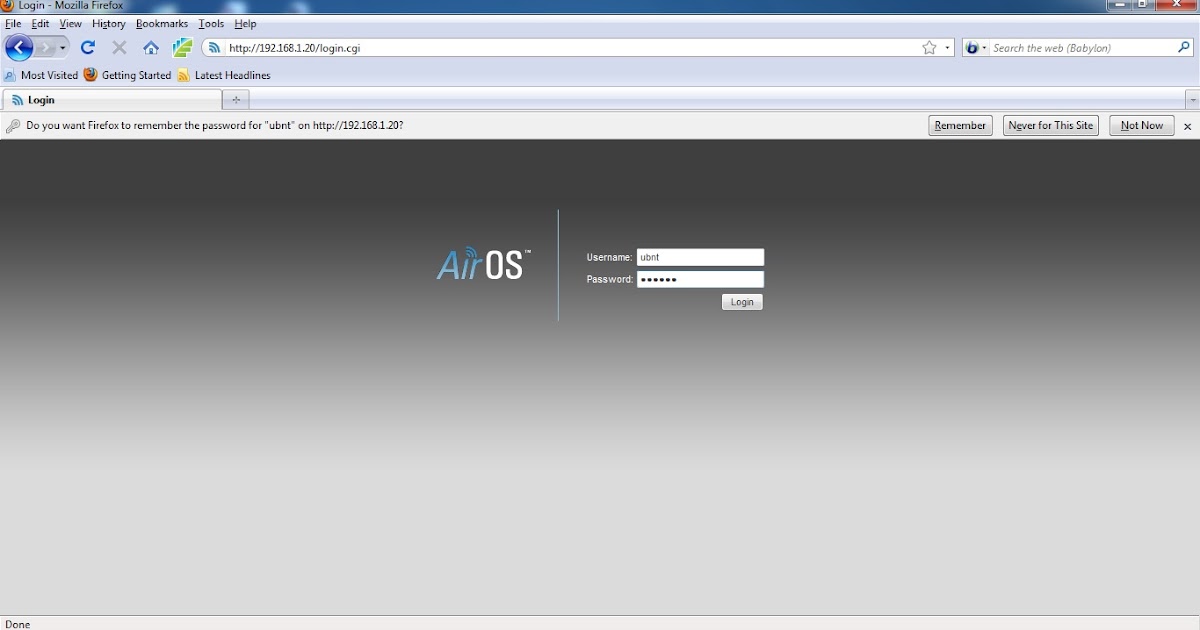The width and height of the screenshot is (1200, 630).
Task: Click the search magnifier icon
Action: pos(1185,47)
